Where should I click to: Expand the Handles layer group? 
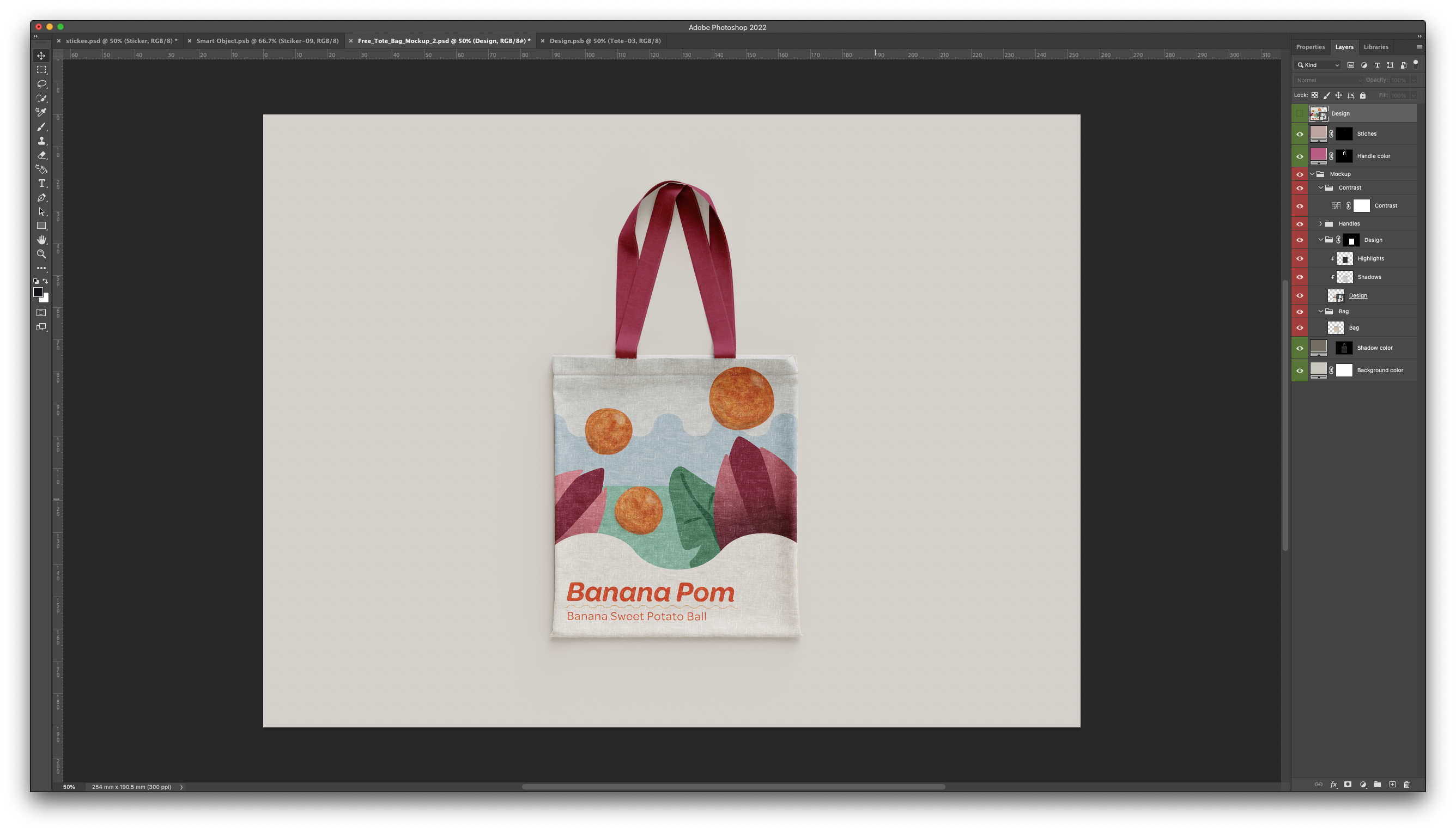[1320, 224]
